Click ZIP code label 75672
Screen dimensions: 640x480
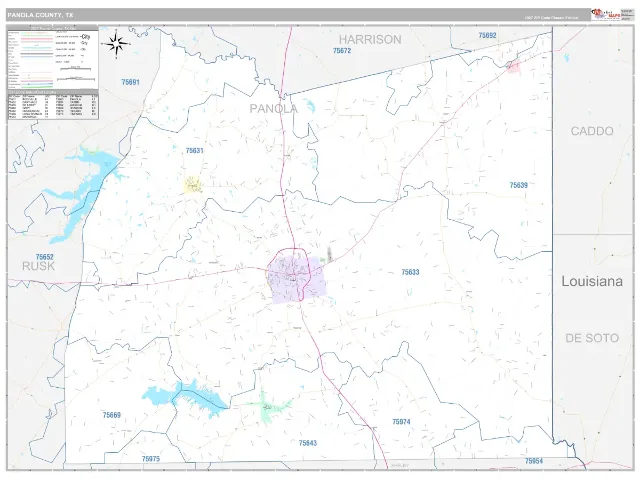coord(342,51)
